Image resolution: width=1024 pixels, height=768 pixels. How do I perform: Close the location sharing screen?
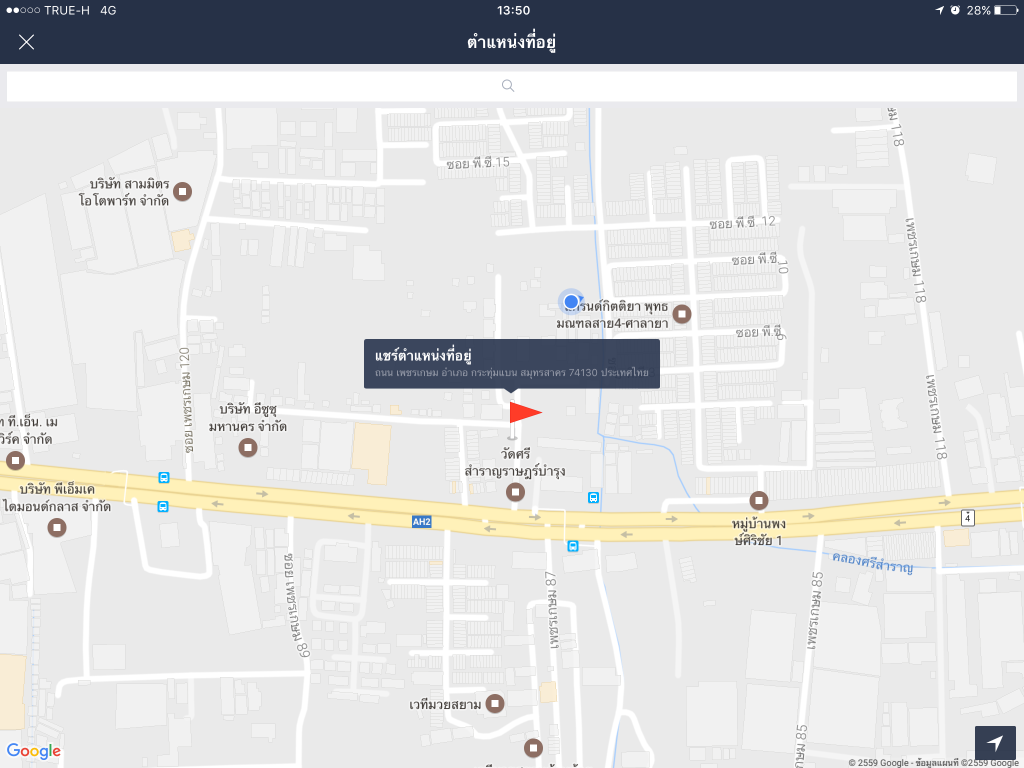point(27,42)
